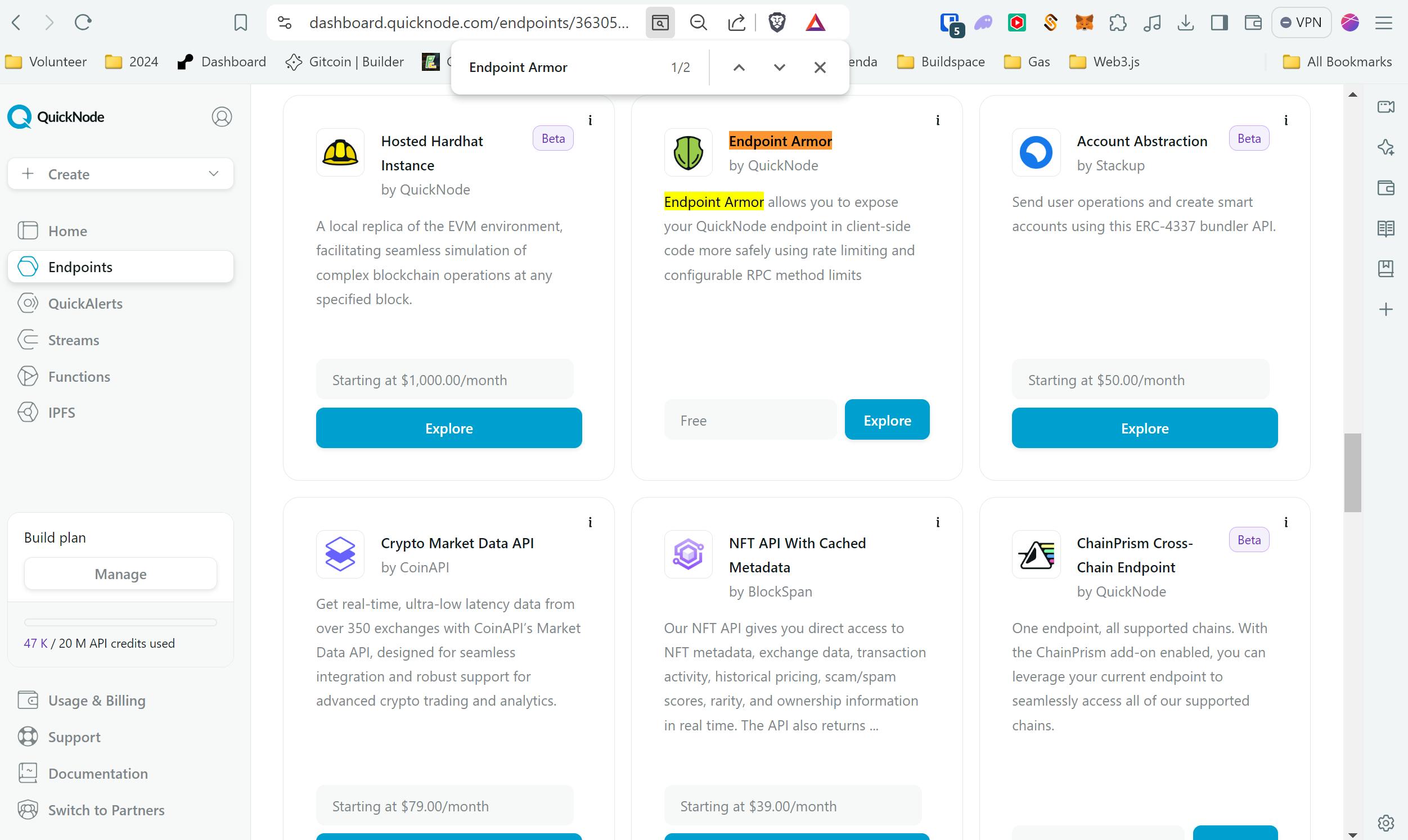Image resolution: width=1408 pixels, height=840 pixels.
Task: Click the CoinAPI market data icon
Action: [x=340, y=554]
